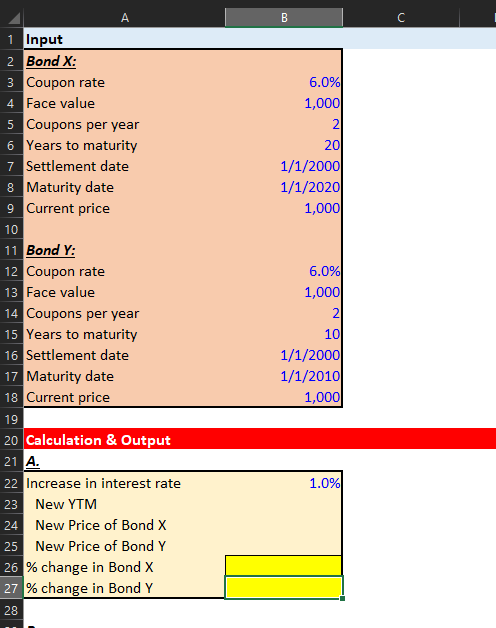Click the Bond Y: heading cell
The image size is (496, 628).
(x=50, y=250)
